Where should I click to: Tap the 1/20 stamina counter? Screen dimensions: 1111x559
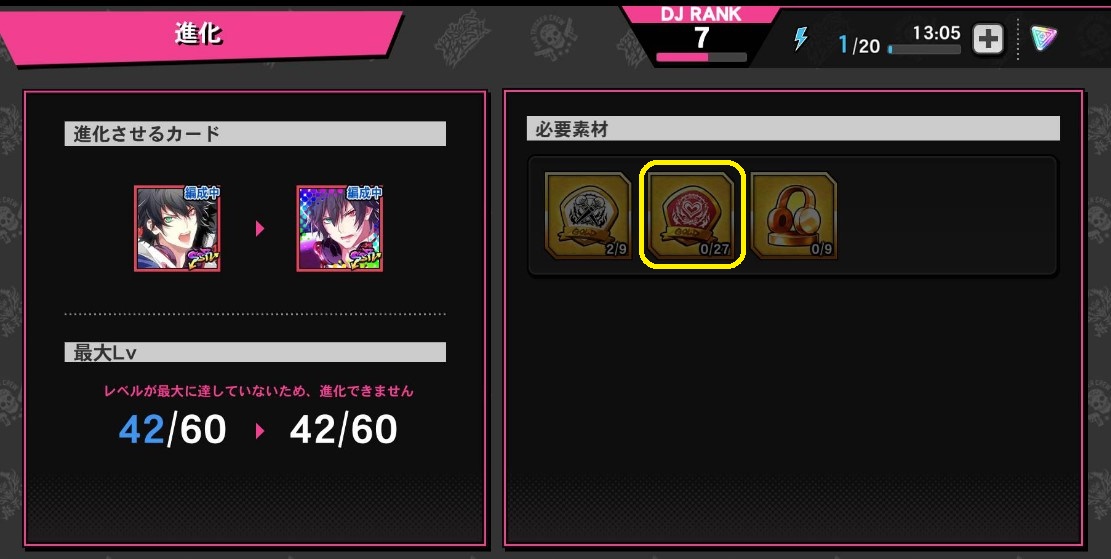pyautogui.click(x=859, y=45)
